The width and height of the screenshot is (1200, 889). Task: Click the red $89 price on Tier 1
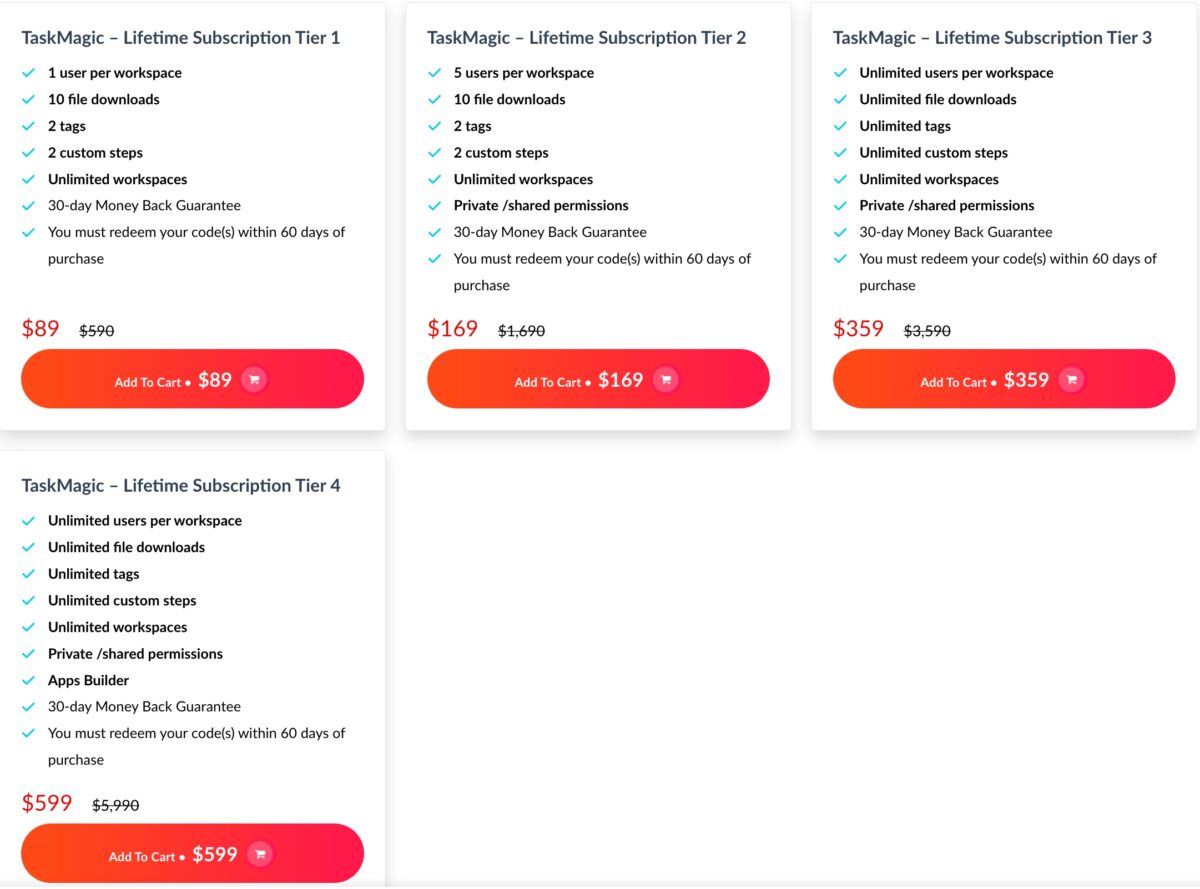point(41,329)
